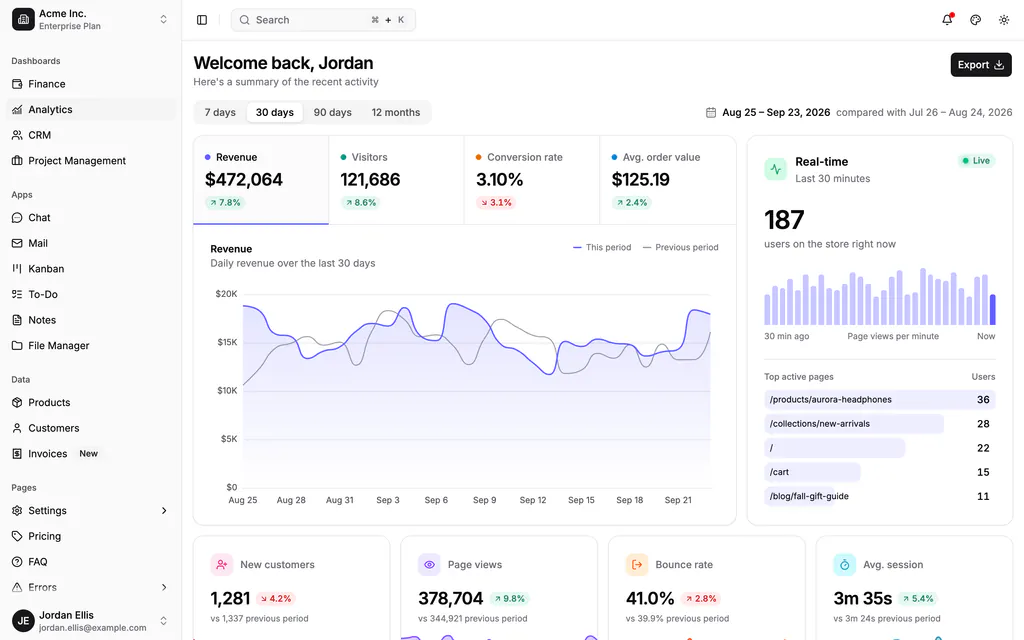Viewport: 1024px width, 640px height.
Task: Expand the Settings submenu chevron
Action: [x=164, y=510]
